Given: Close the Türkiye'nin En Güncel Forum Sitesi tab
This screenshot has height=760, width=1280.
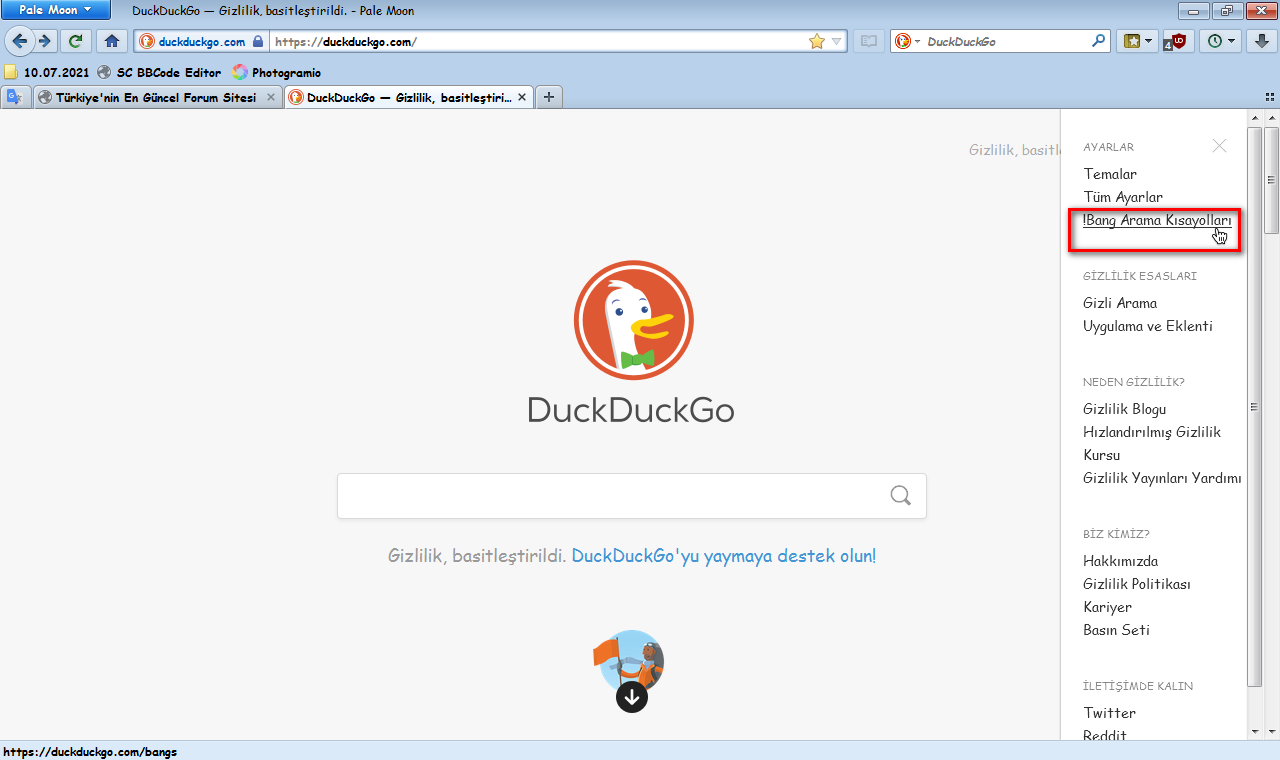Looking at the screenshot, I should [x=271, y=97].
